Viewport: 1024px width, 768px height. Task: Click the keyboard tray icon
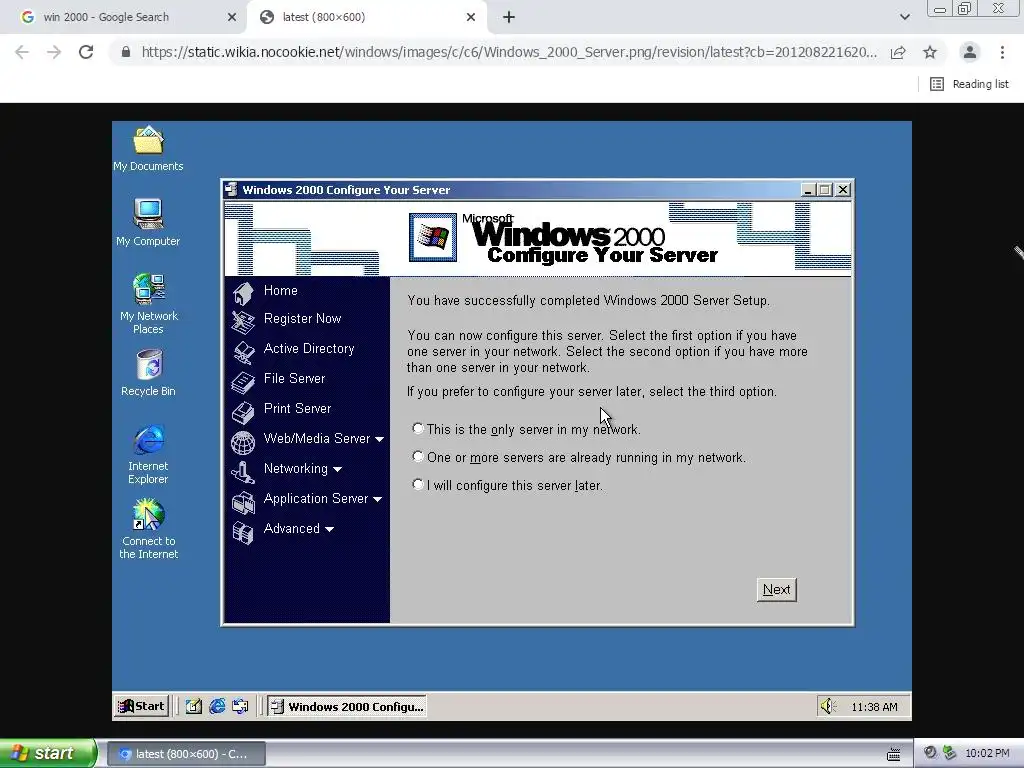click(x=894, y=755)
